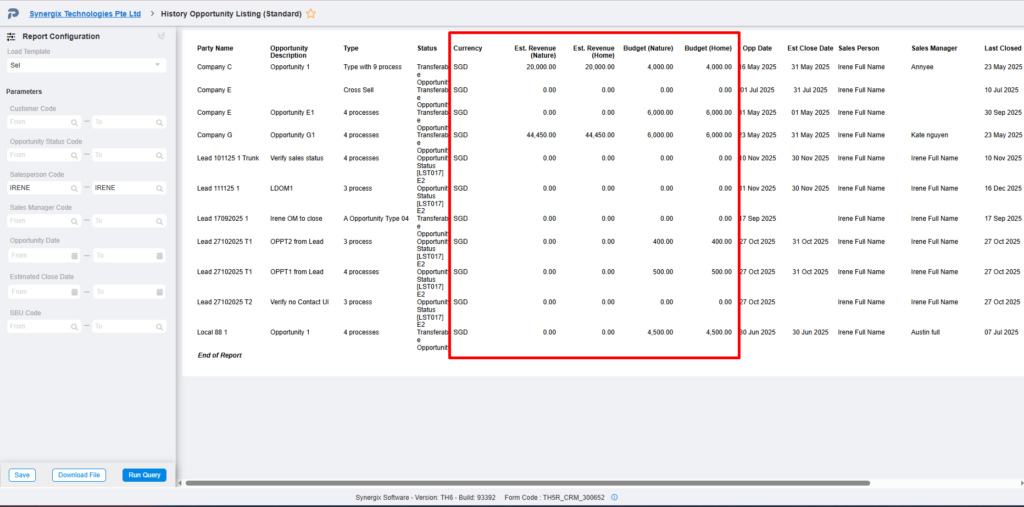
Task: Click the info icon beside Form Code
Action: point(615,497)
